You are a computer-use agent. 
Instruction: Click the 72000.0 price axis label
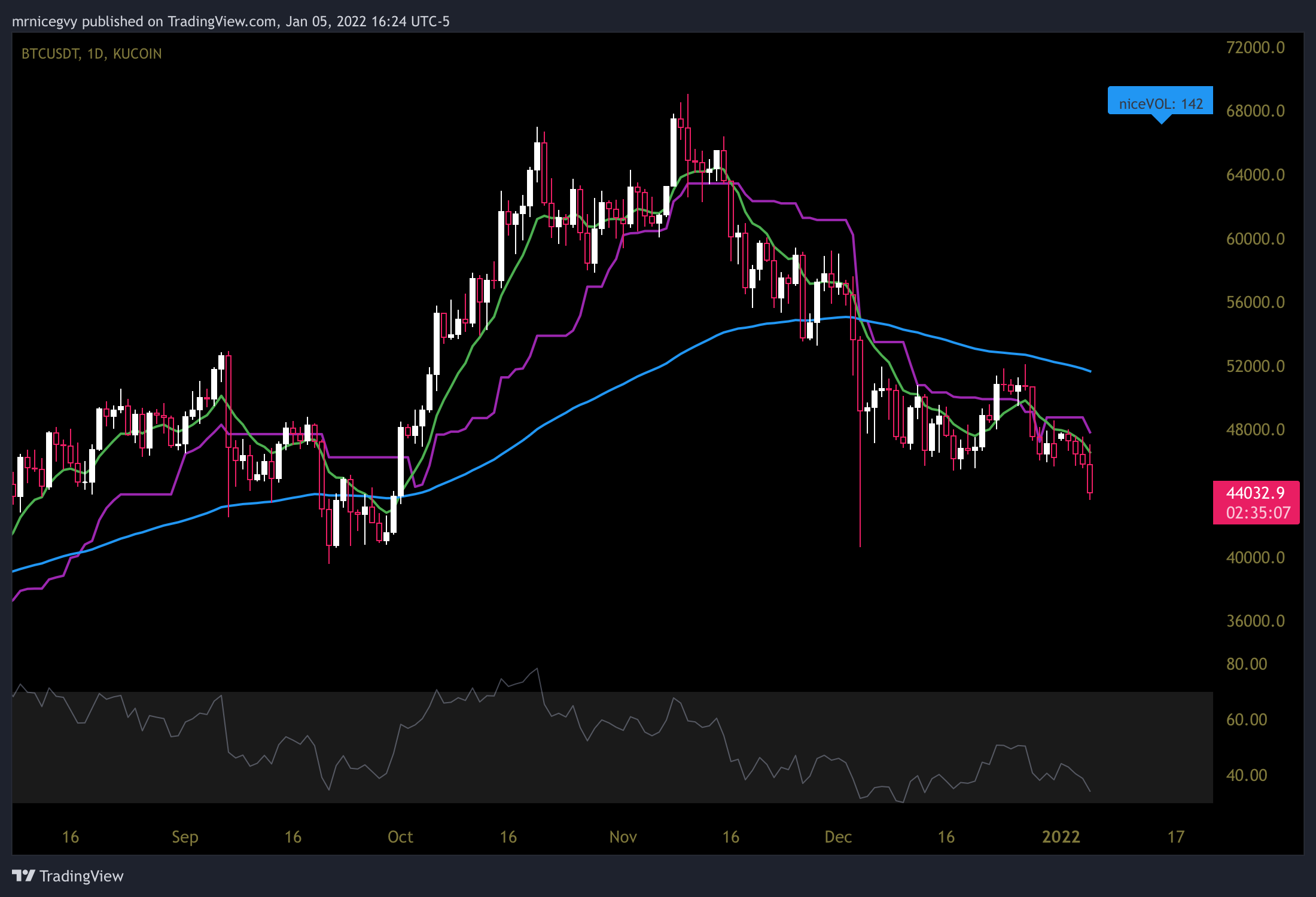click(1256, 47)
